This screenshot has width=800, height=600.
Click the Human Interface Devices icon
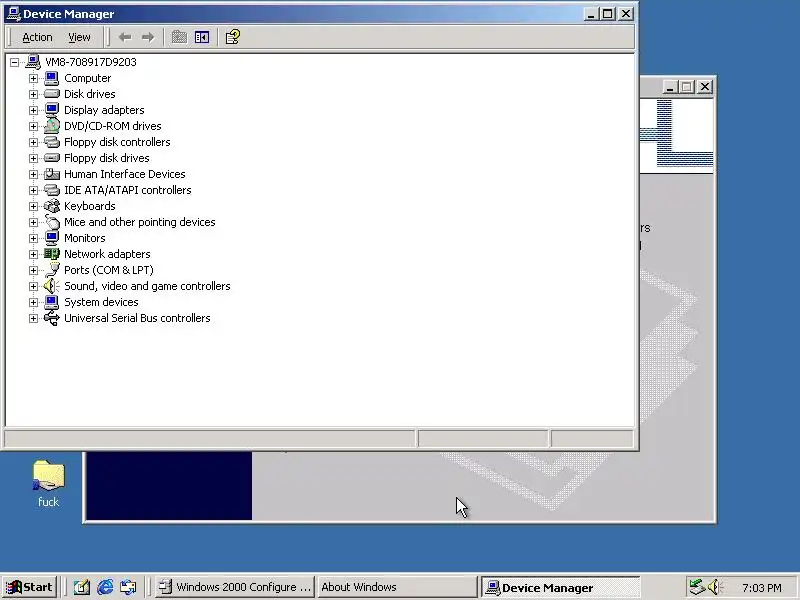[52, 174]
